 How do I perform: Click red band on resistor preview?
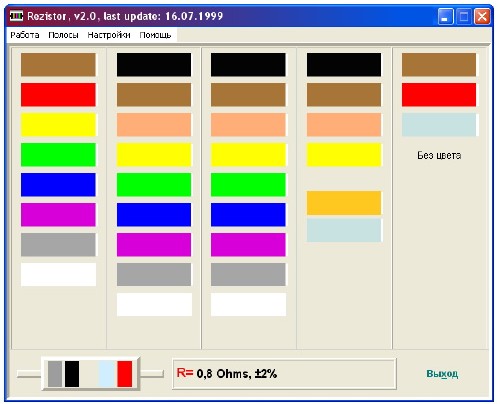125,374
